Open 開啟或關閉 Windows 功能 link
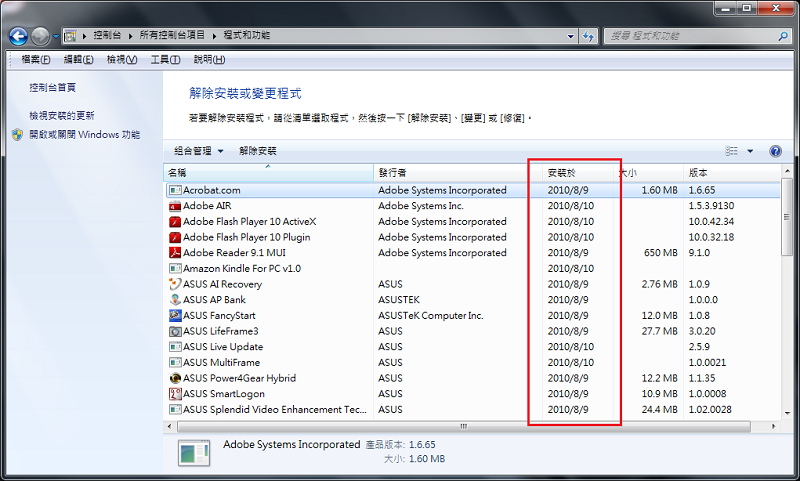This screenshot has height=481, width=800. [85, 135]
